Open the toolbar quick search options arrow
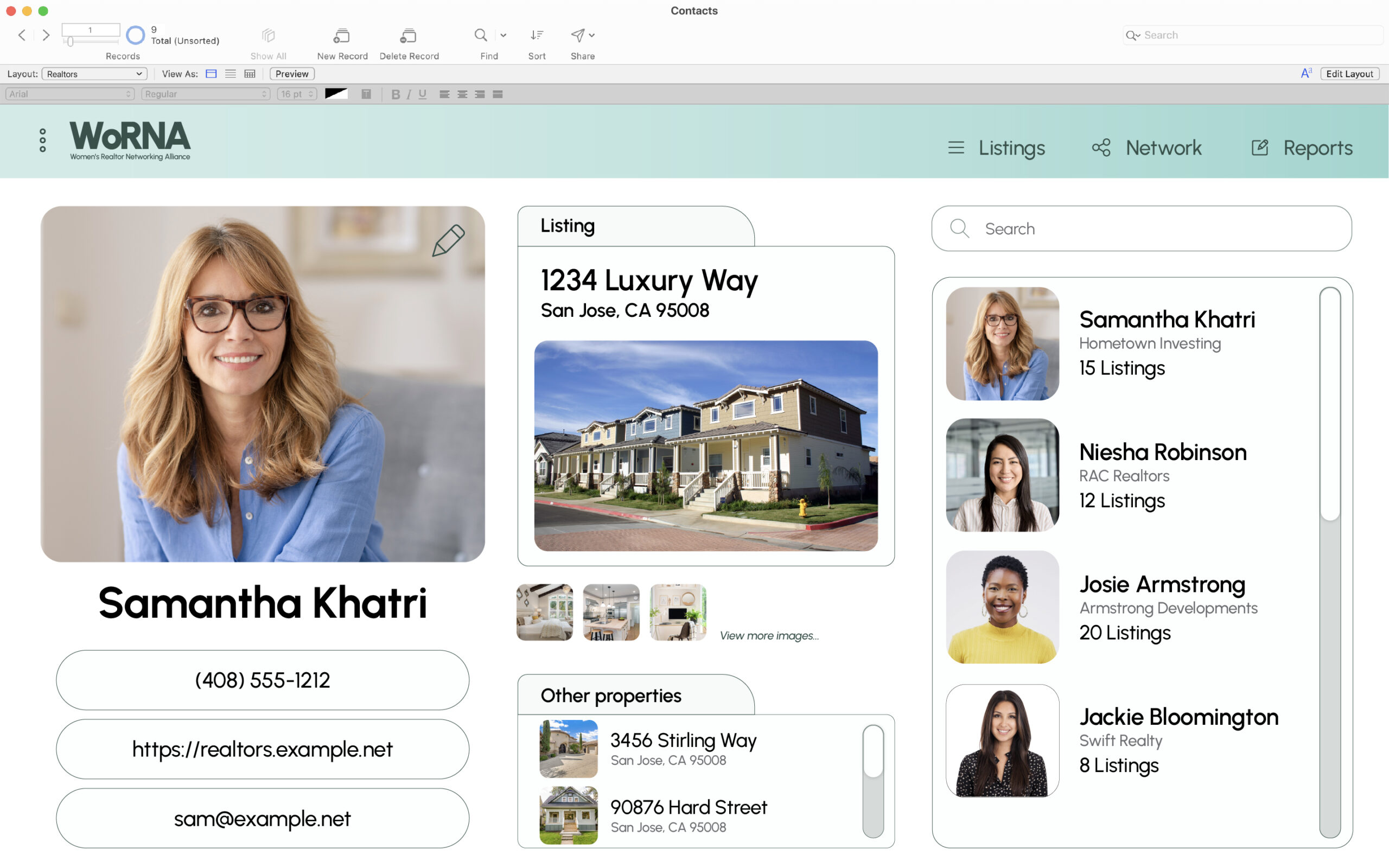This screenshot has height=868, width=1389. (x=1132, y=36)
